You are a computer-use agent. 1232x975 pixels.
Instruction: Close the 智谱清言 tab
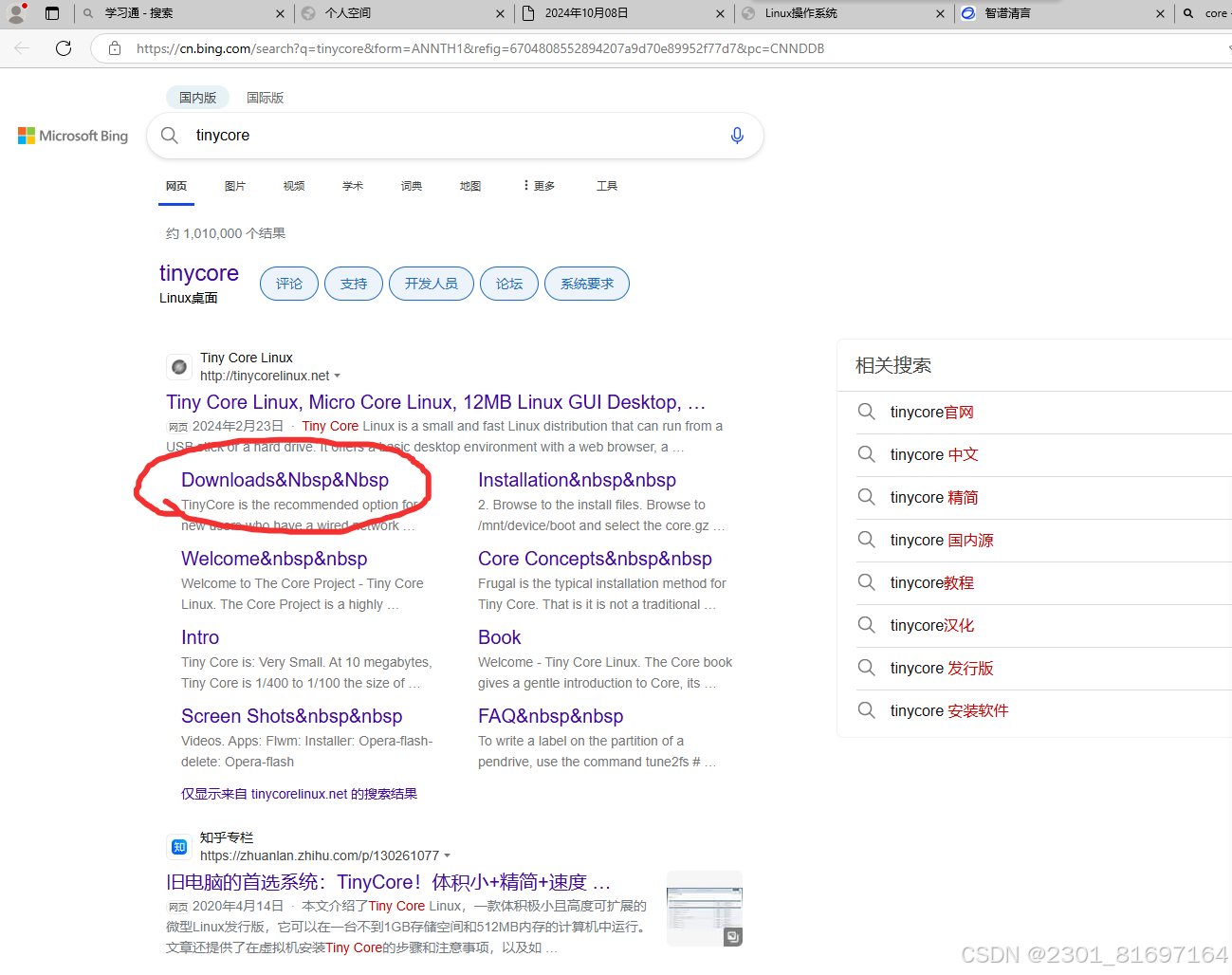1160,13
